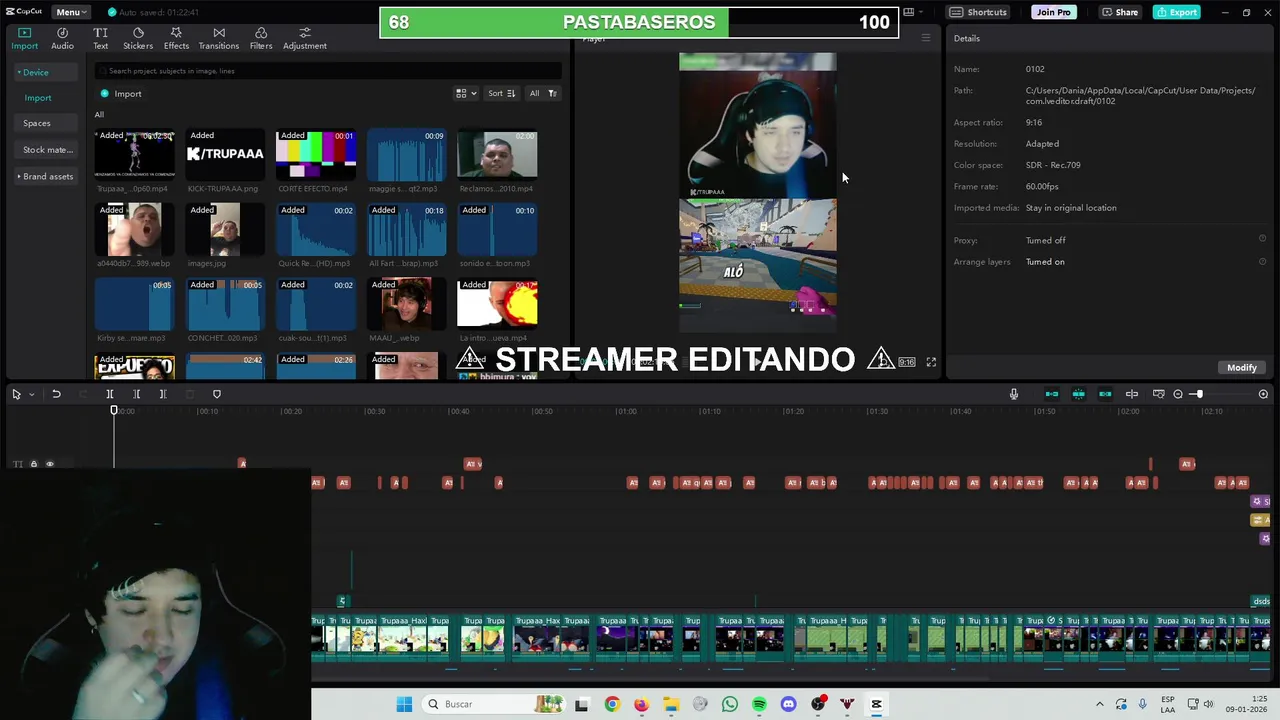The width and height of the screenshot is (1280, 720).
Task: Open the Filters panel
Action: click(x=261, y=38)
